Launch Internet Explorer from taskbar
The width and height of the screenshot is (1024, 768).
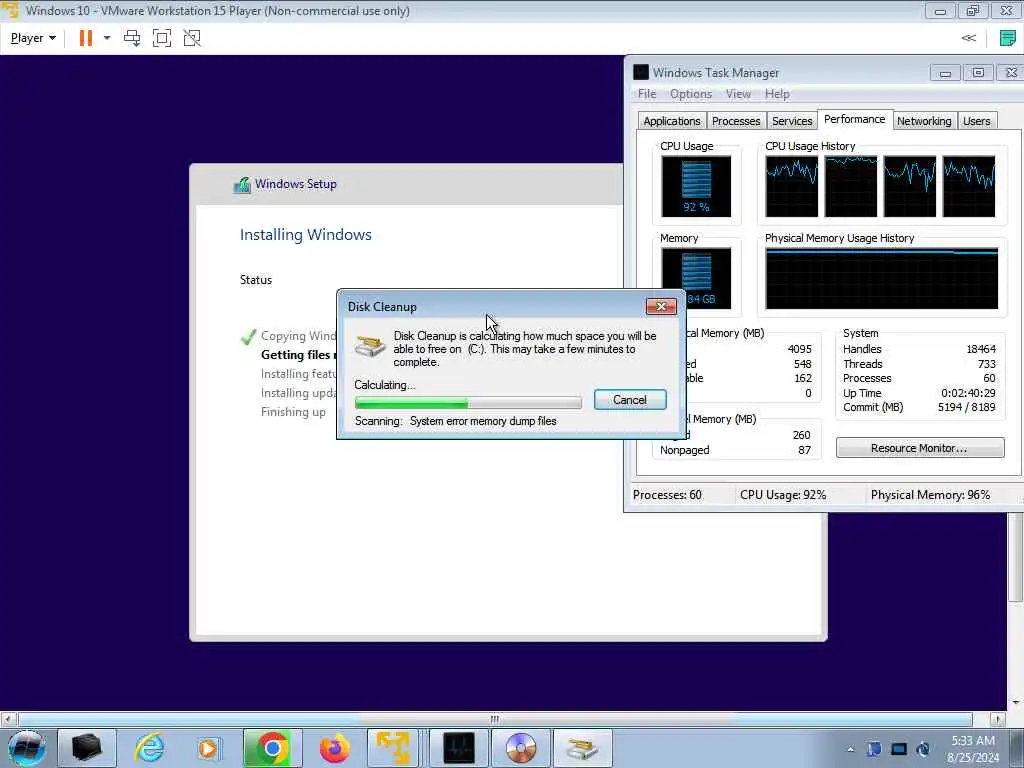[x=150, y=748]
